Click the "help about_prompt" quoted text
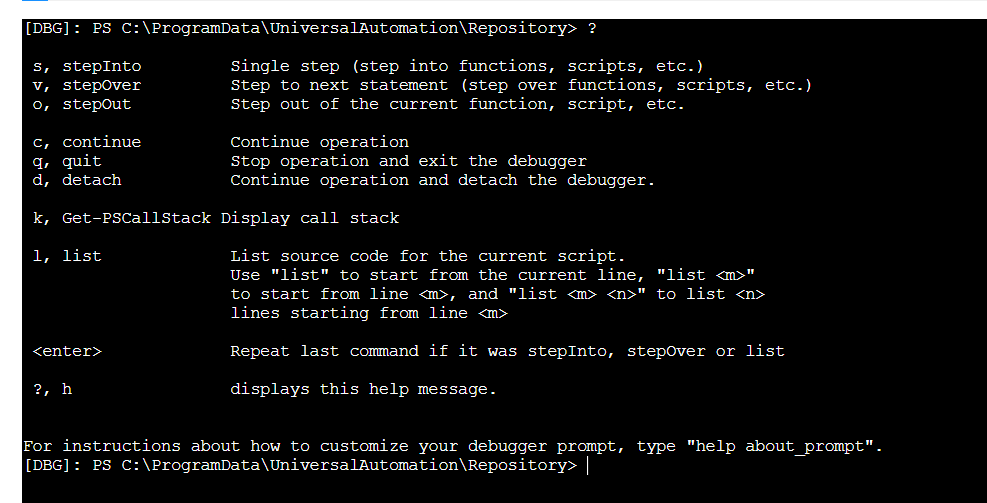The width and height of the screenshot is (987, 503). click(x=775, y=446)
